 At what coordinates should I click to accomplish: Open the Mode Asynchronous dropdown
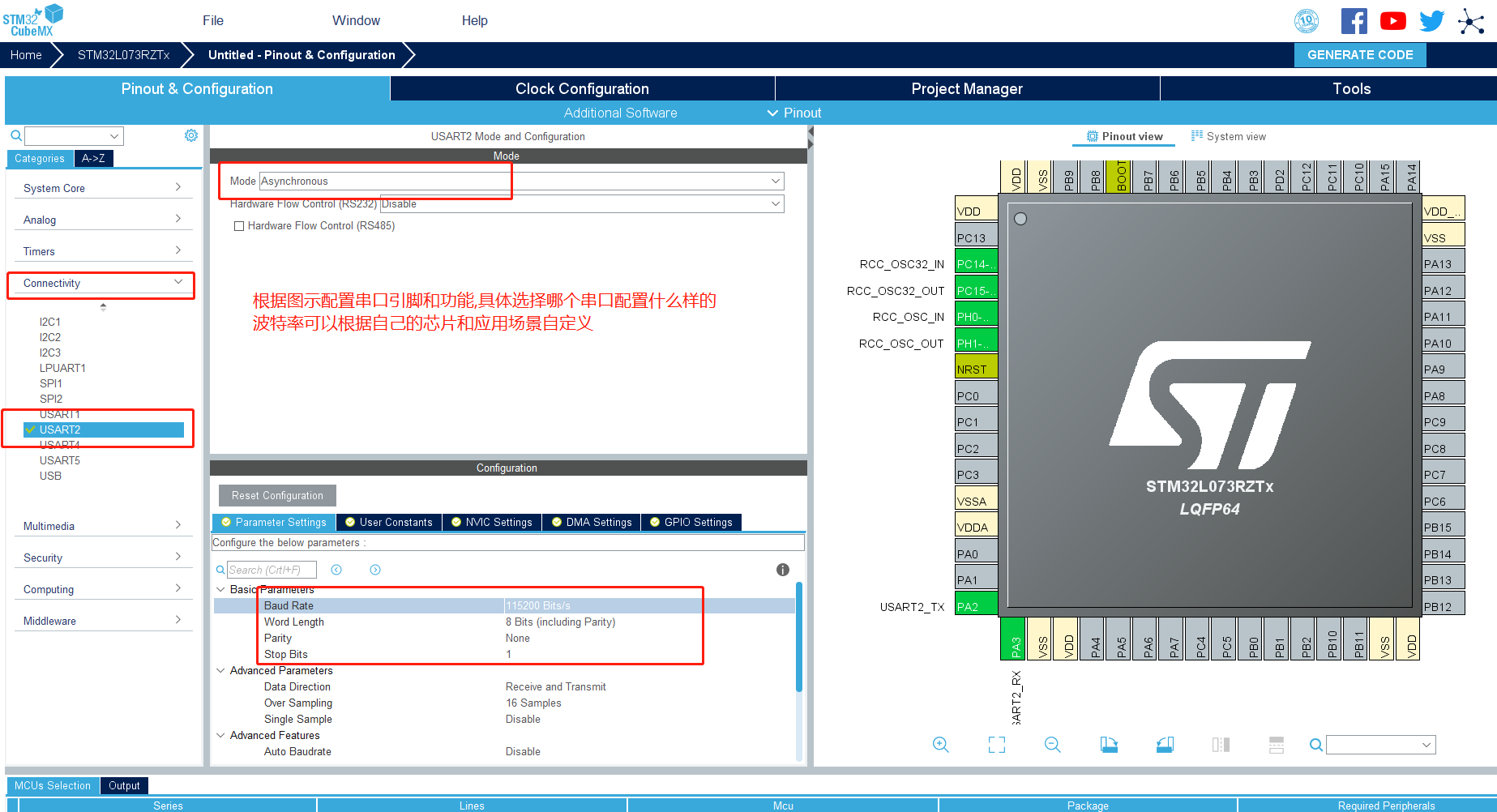point(521,181)
